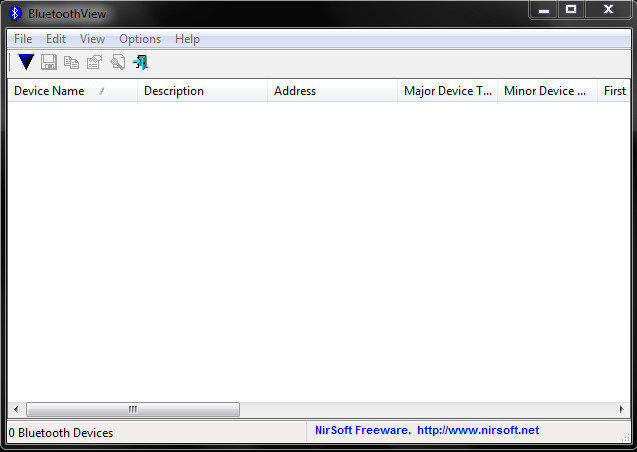Sort by Major Device Type column

(448, 91)
